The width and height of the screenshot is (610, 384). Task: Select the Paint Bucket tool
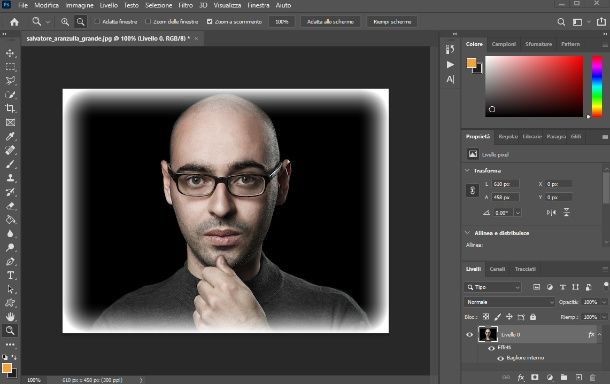(x=10, y=220)
